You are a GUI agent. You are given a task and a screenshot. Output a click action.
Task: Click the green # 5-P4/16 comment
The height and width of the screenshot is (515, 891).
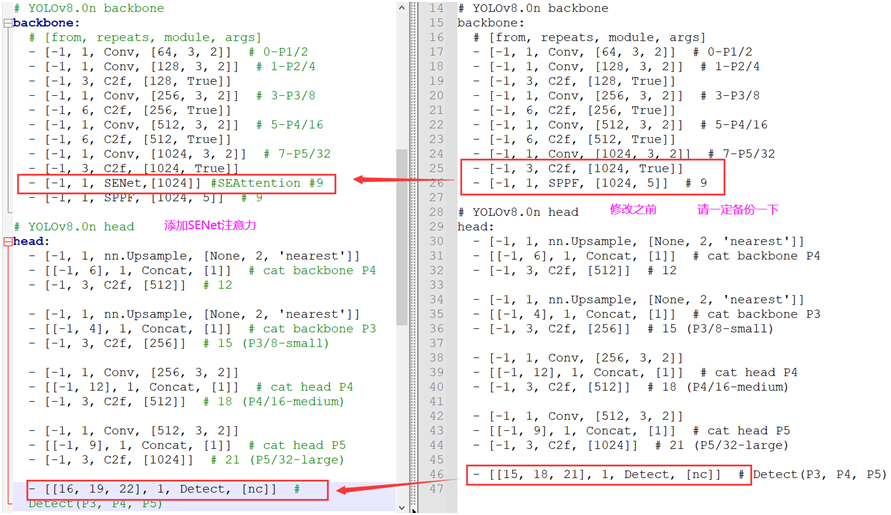coord(289,124)
